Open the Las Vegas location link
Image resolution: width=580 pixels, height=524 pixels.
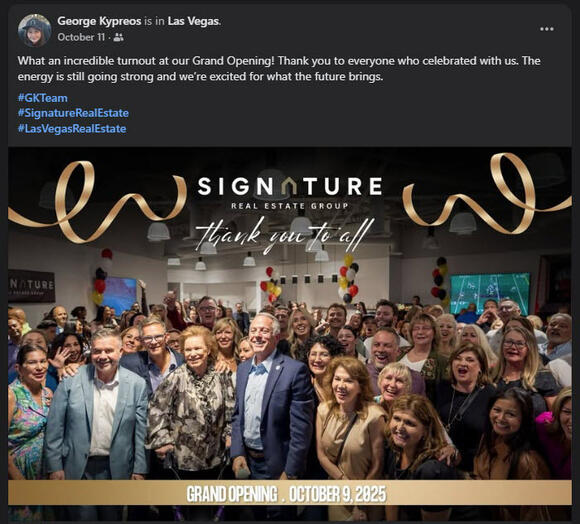pos(193,21)
